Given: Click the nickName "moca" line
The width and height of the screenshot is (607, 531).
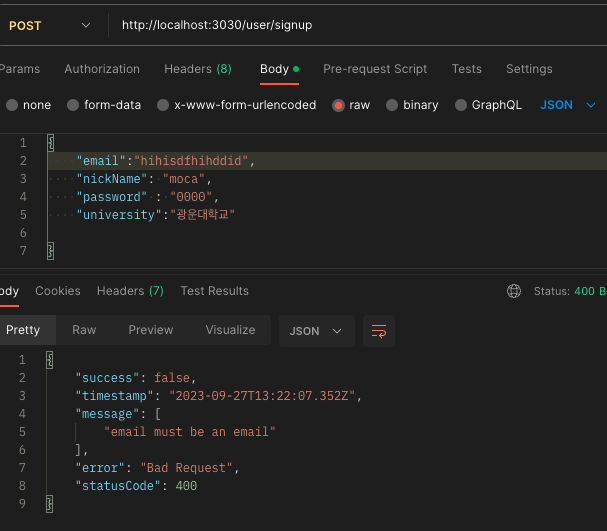Looking at the screenshot, I should (144, 179).
